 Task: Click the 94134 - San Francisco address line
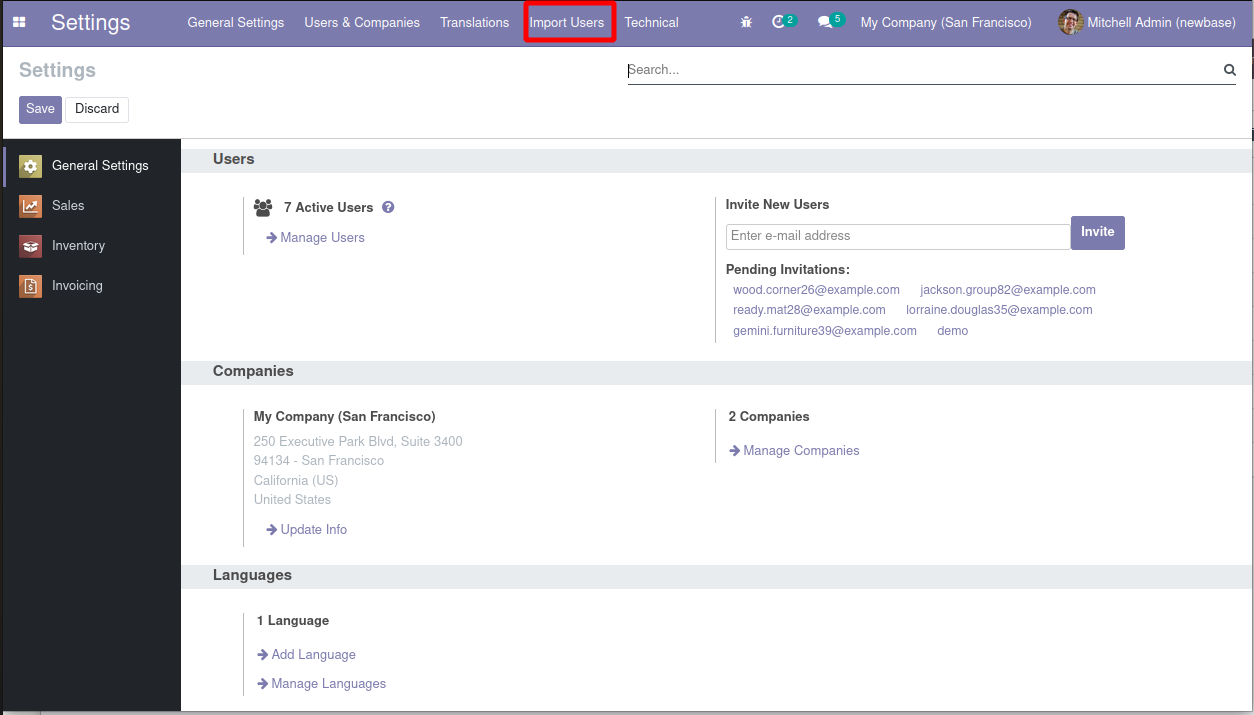click(319, 461)
